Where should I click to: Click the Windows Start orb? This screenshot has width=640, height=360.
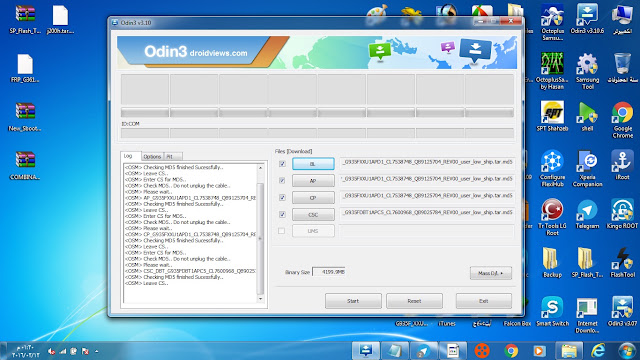[x=627, y=351]
